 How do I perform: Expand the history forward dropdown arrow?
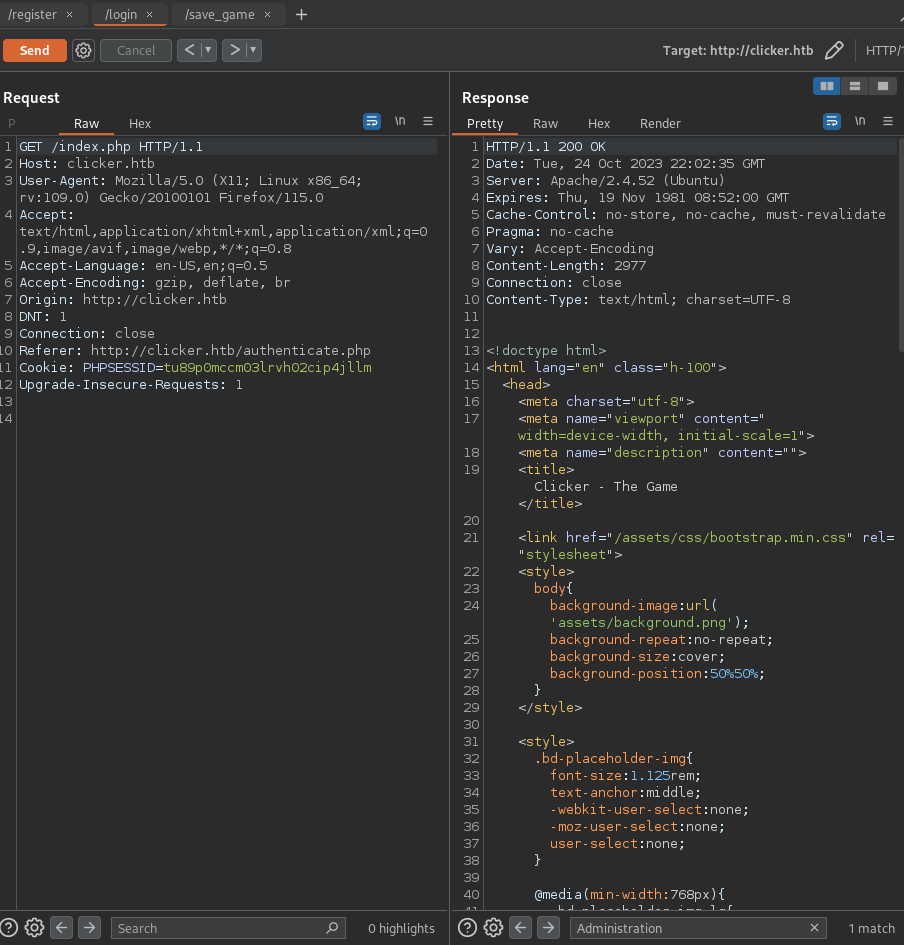[x=252, y=50]
